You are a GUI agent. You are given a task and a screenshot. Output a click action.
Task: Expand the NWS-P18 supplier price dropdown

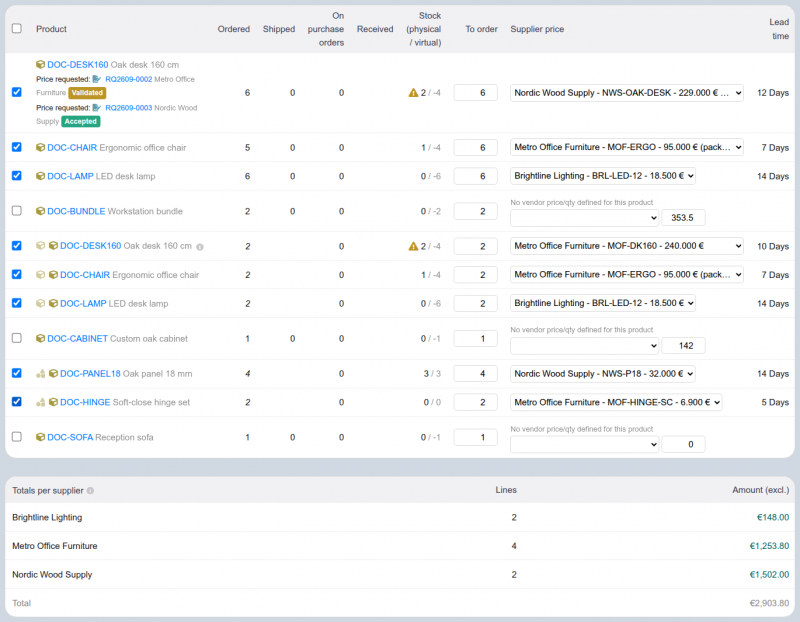point(603,374)
